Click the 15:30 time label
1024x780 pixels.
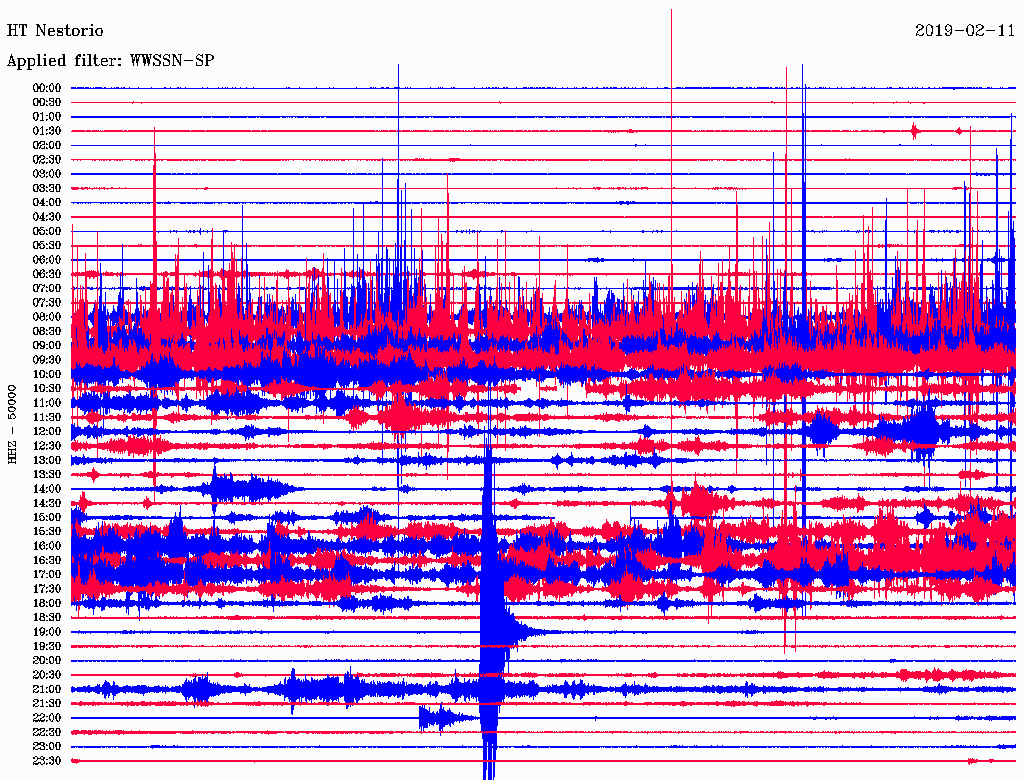(47, 532)
